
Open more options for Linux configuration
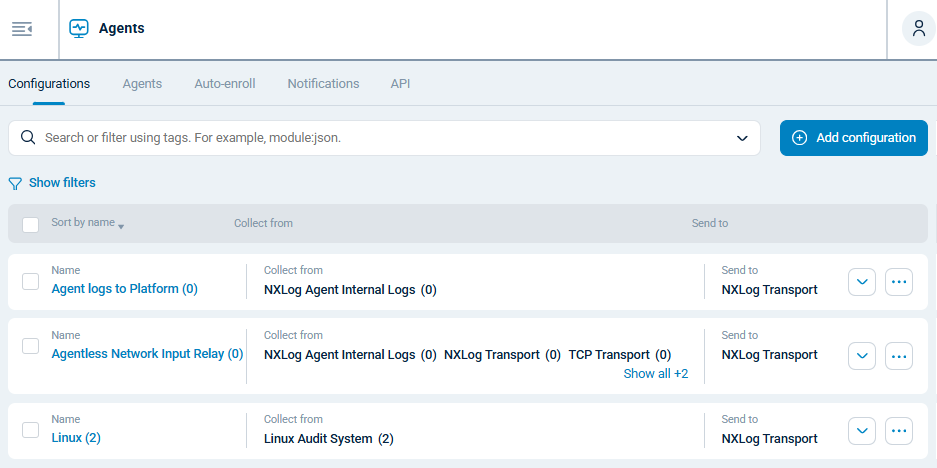click(x=898, y=430)
